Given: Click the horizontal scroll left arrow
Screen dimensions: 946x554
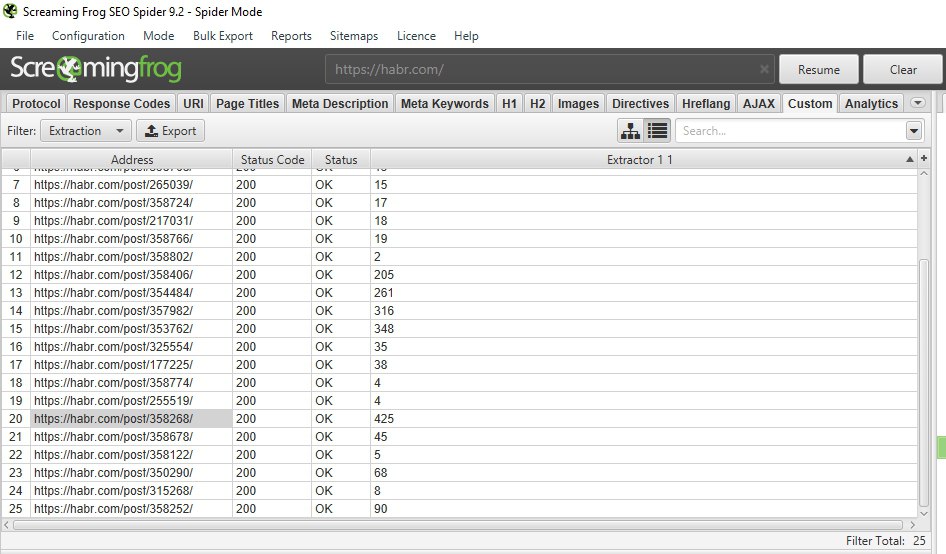Looking at the screenshot, I should click(6, 525).
